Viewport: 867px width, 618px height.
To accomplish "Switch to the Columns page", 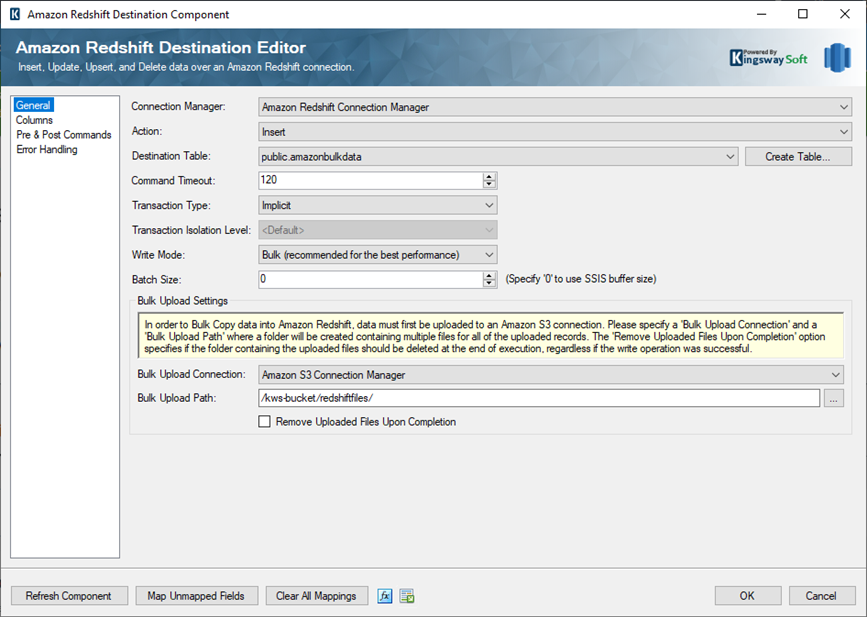I will [x=34, y=120].
